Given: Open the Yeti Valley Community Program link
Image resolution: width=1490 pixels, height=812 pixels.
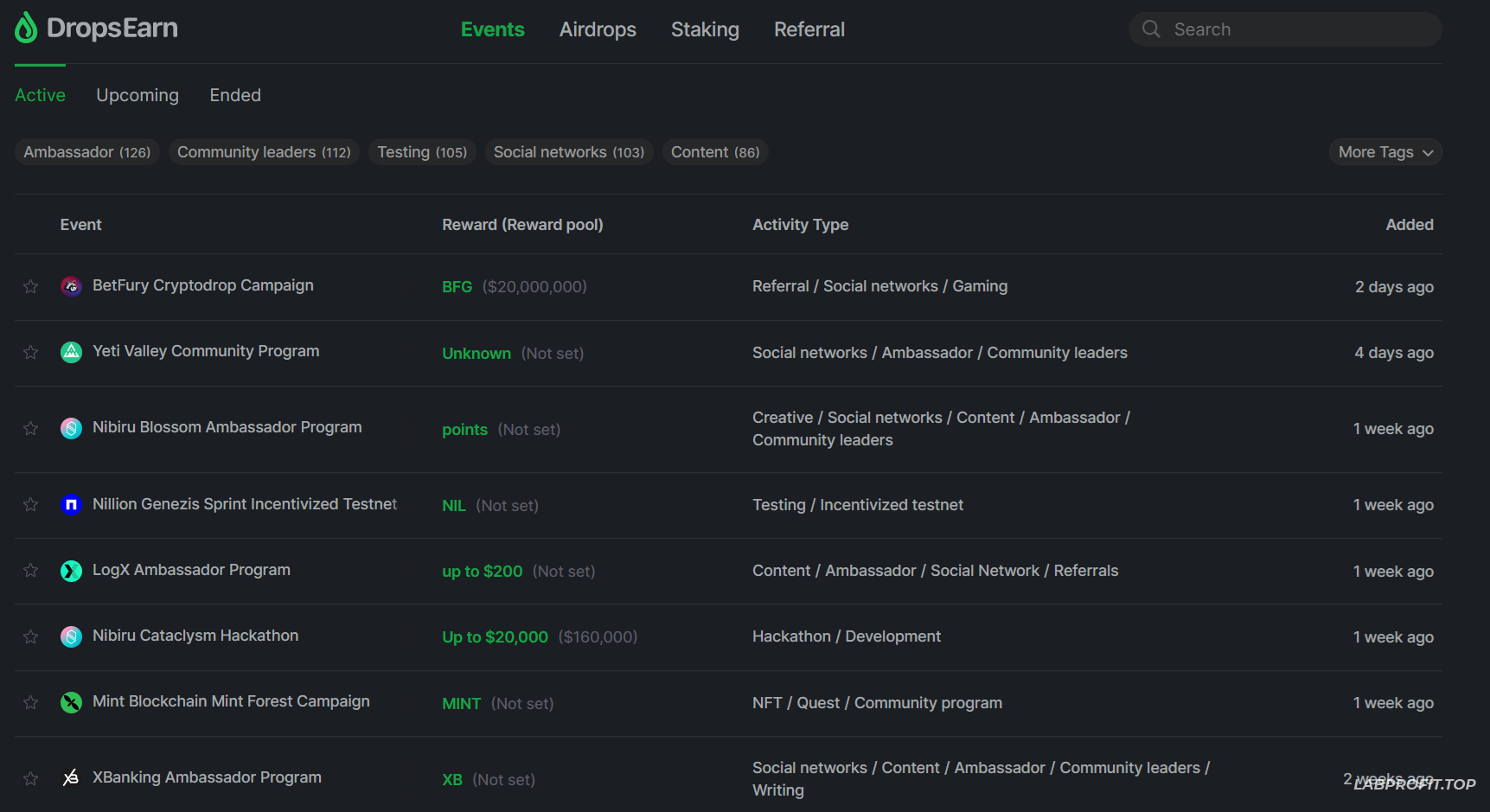Looking at the screenshot, I should point(206,351).
